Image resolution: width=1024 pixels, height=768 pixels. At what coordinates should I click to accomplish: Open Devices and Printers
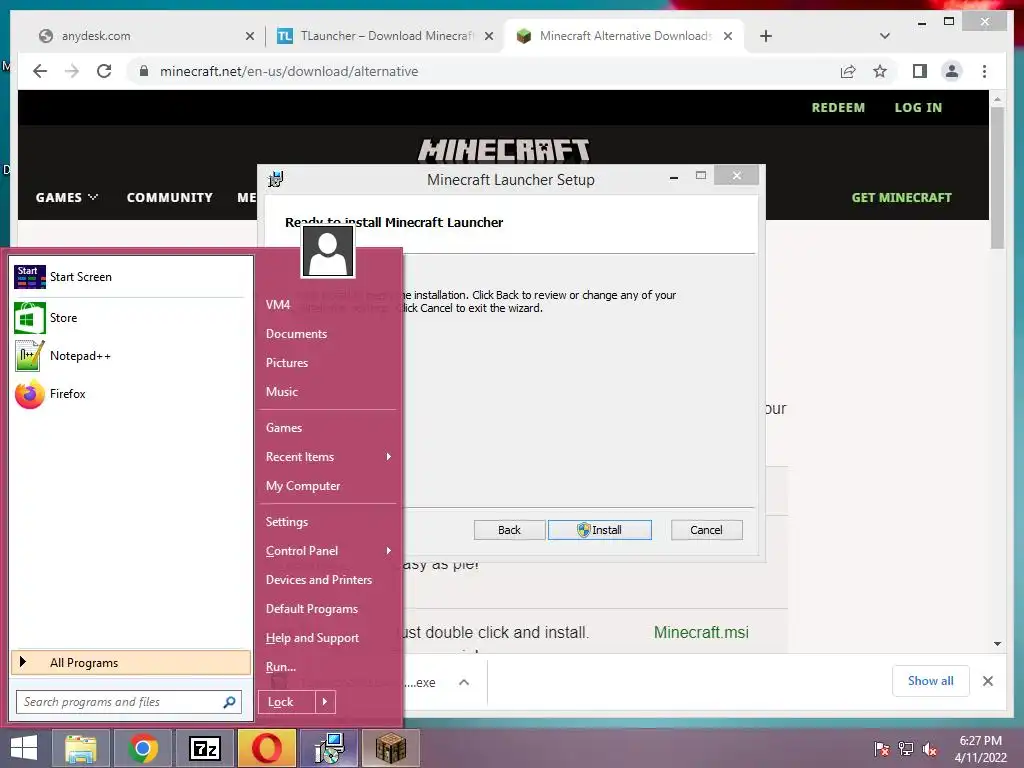(319, 580)
